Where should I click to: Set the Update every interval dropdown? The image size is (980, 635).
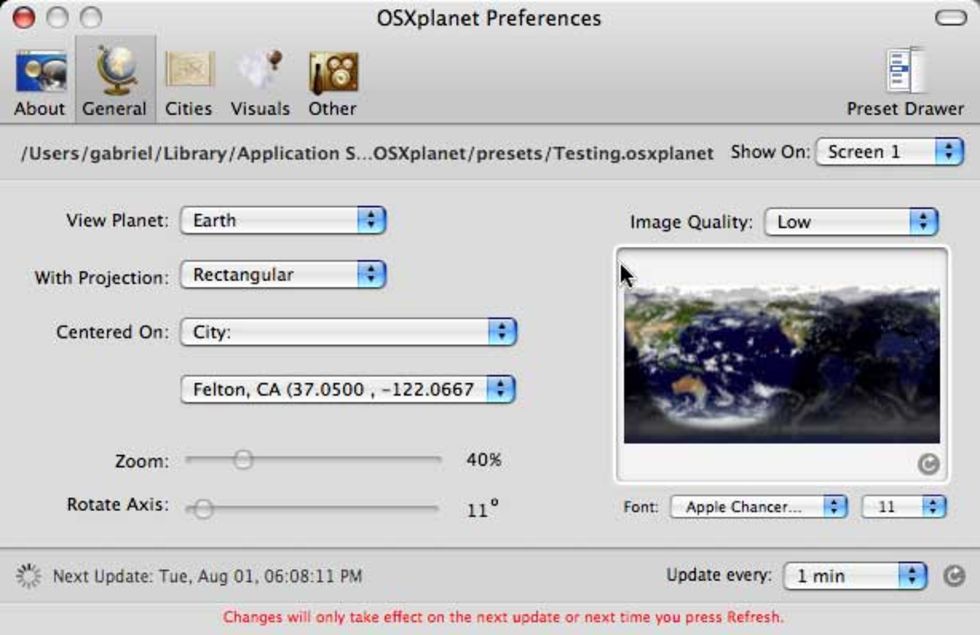(x=856, y=576)
